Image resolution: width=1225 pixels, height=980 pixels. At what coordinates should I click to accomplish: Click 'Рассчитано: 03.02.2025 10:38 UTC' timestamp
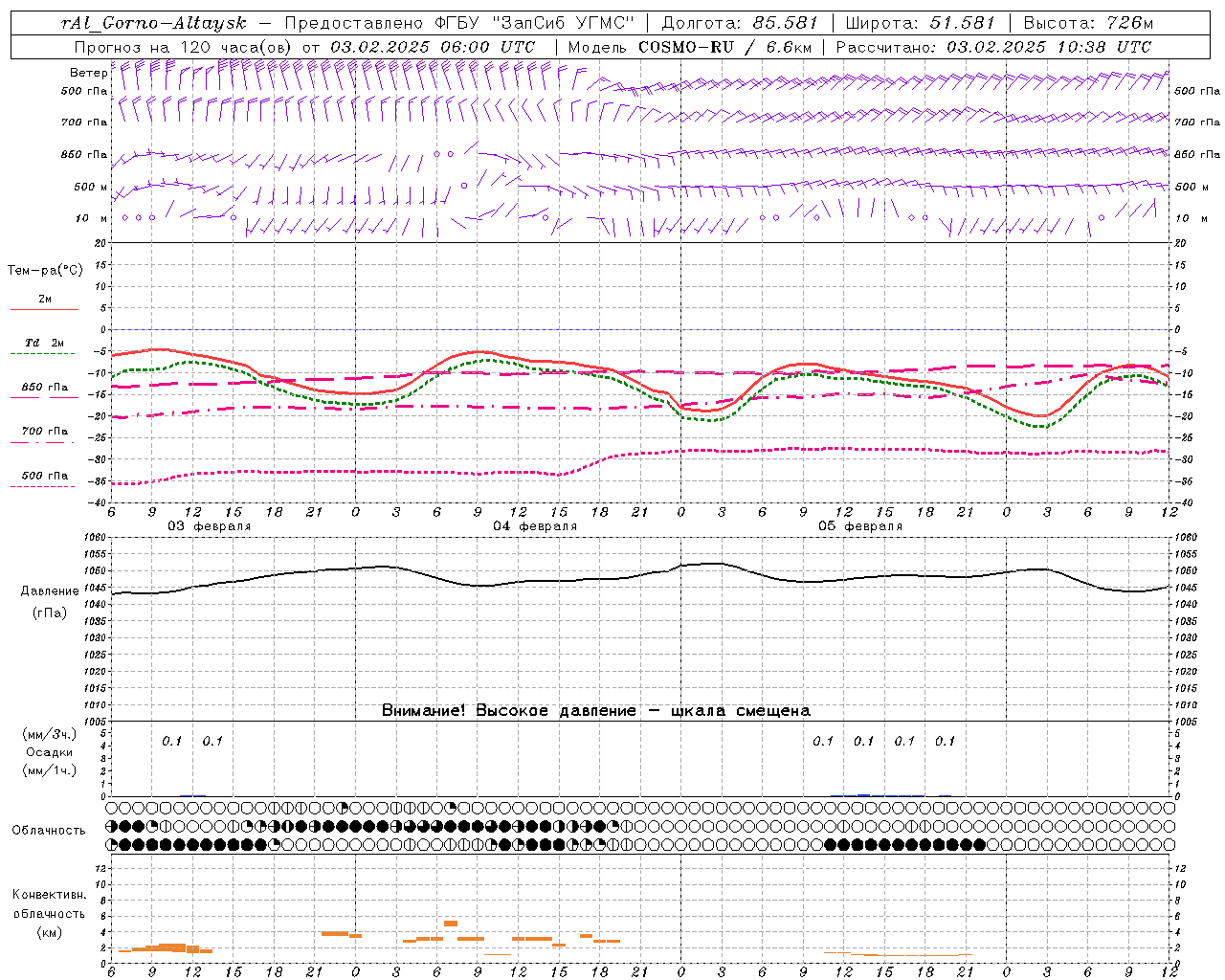click(x=993, y=47)
